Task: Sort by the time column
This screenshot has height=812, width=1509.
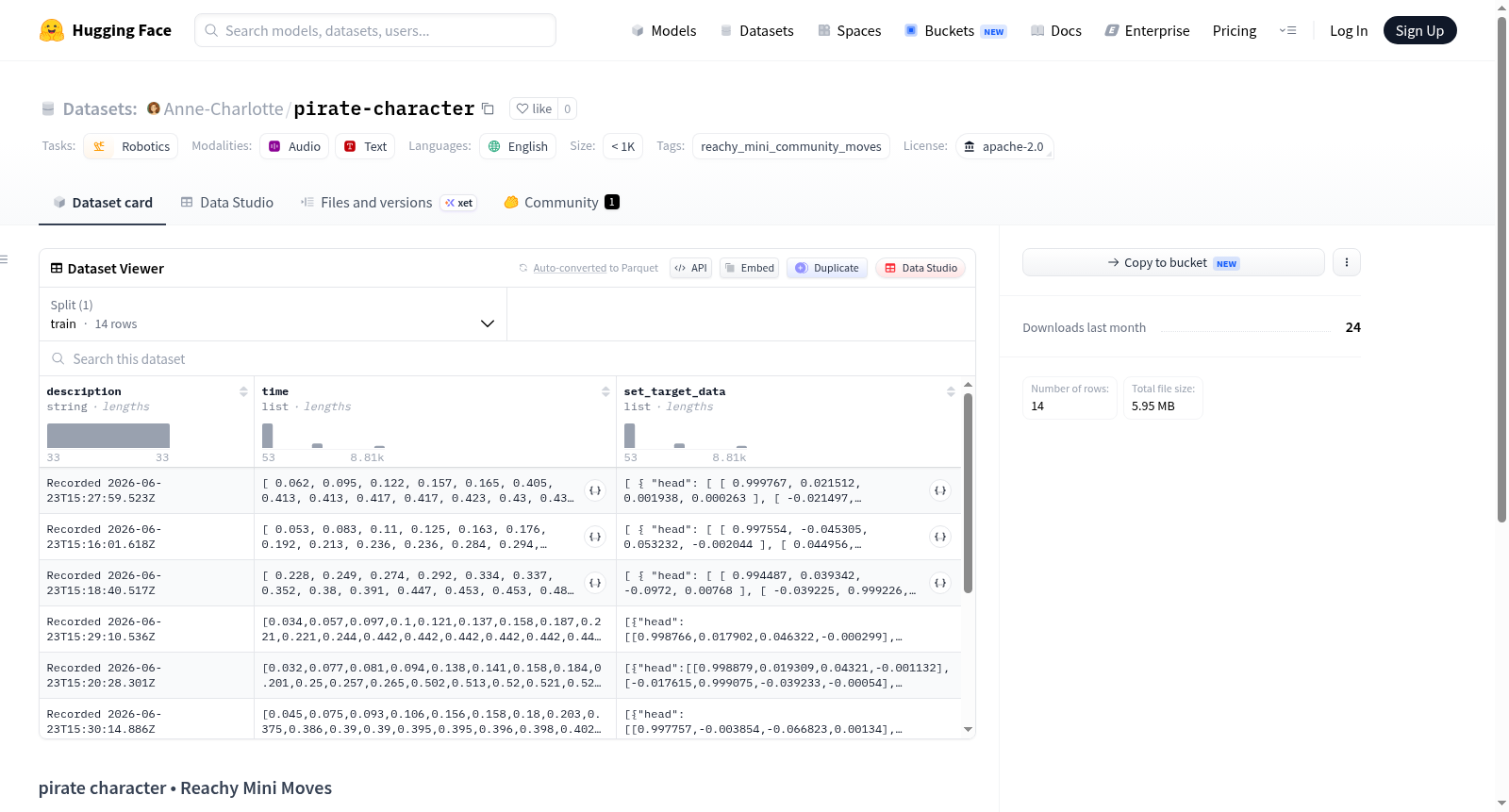Action: (605, 391)
